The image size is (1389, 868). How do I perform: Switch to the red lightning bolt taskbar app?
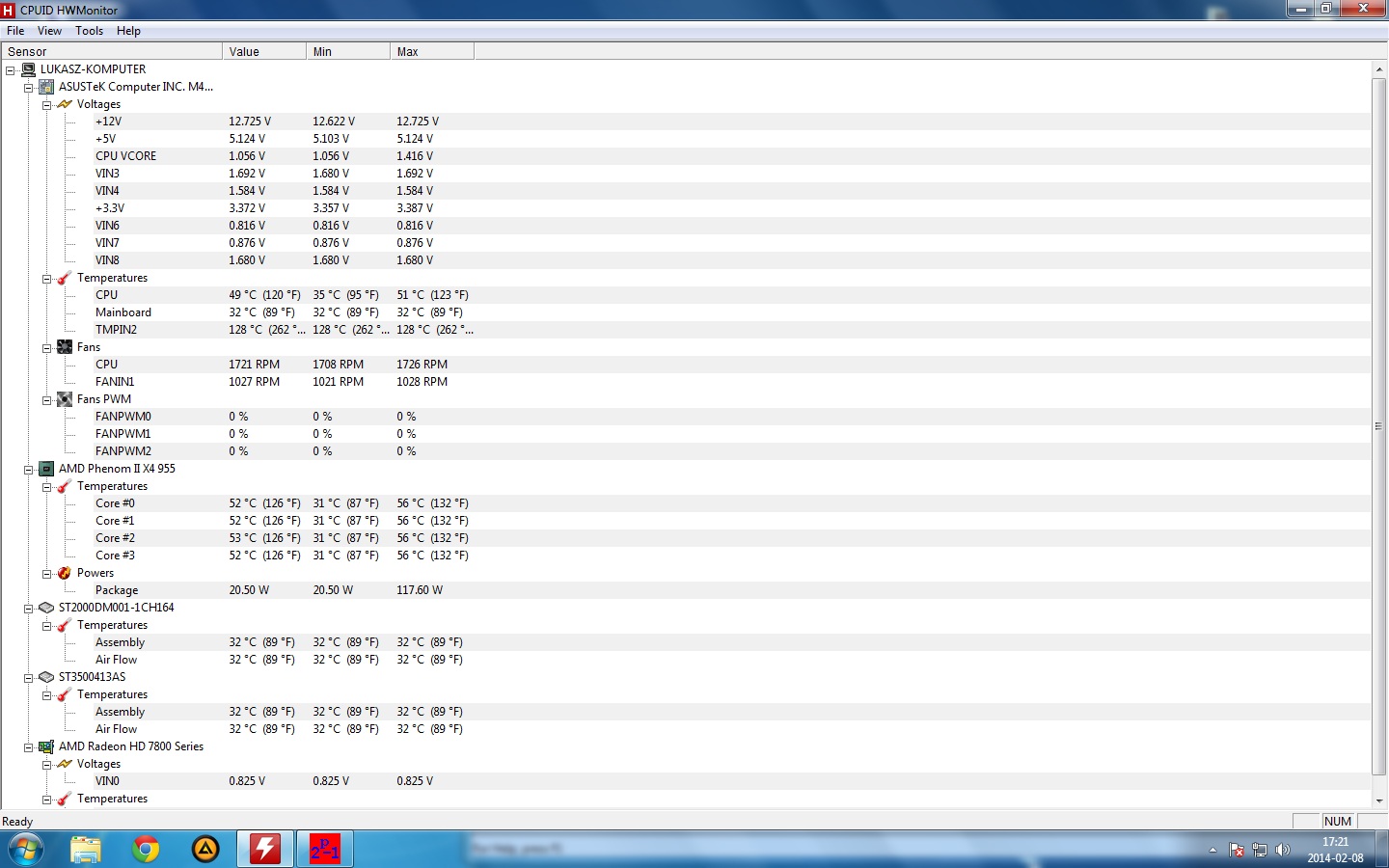click(x=265, y=850)
